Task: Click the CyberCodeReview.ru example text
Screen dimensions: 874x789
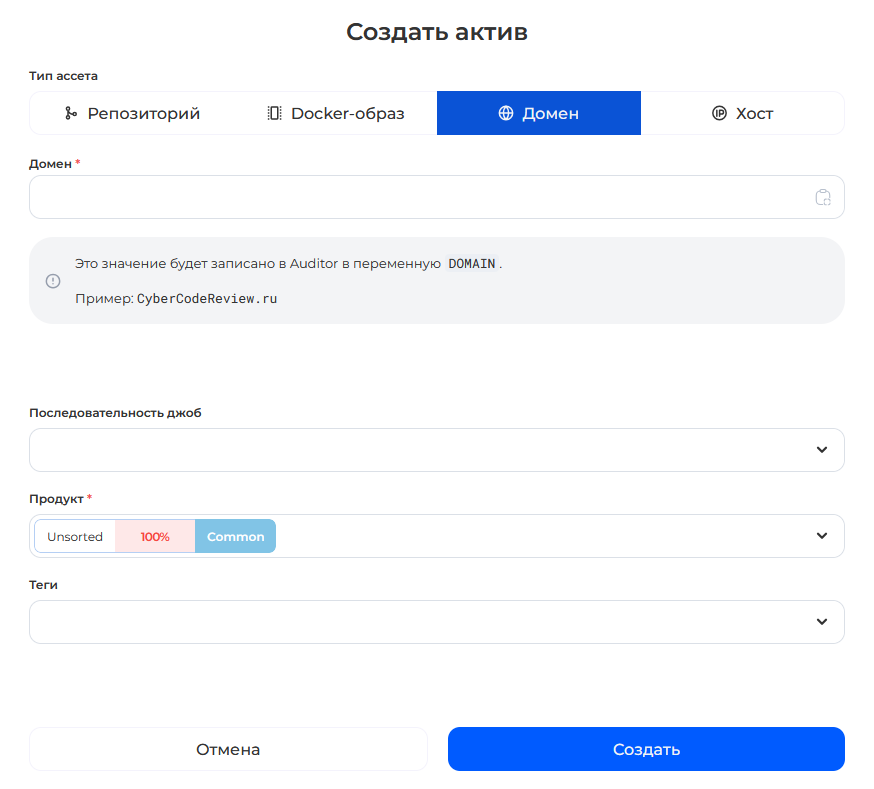Action: coord(207,299)
